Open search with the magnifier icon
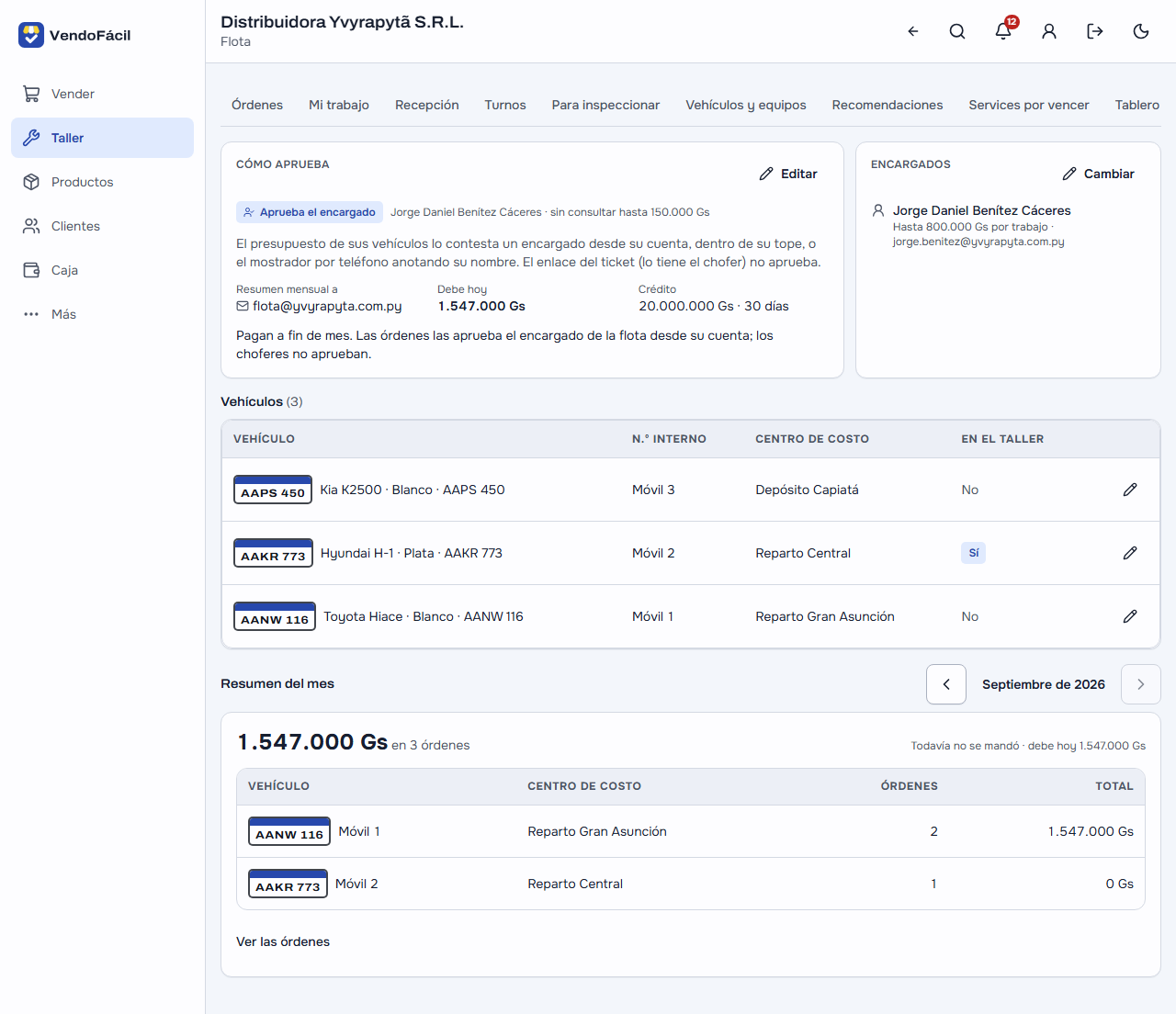 pos(957,31)
